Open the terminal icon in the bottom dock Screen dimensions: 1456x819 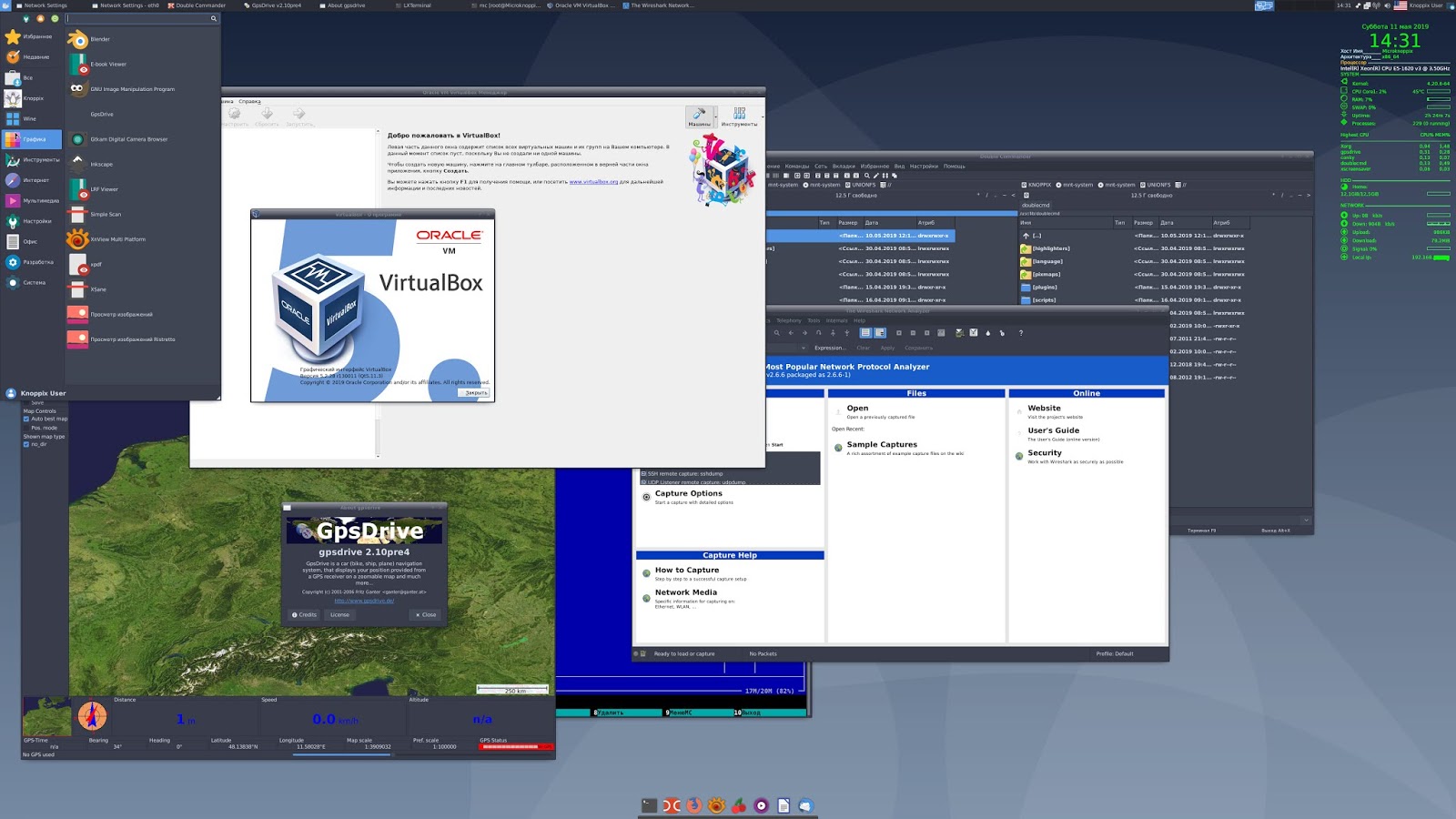[x=649, y=805]
